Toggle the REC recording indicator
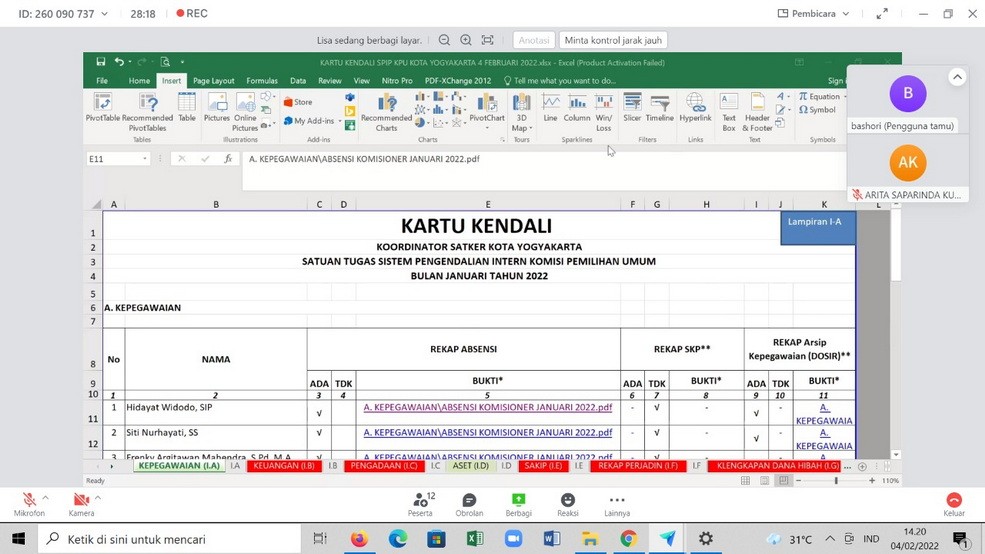The height and width of the screenshot is (554, 985). coord(191,14)
